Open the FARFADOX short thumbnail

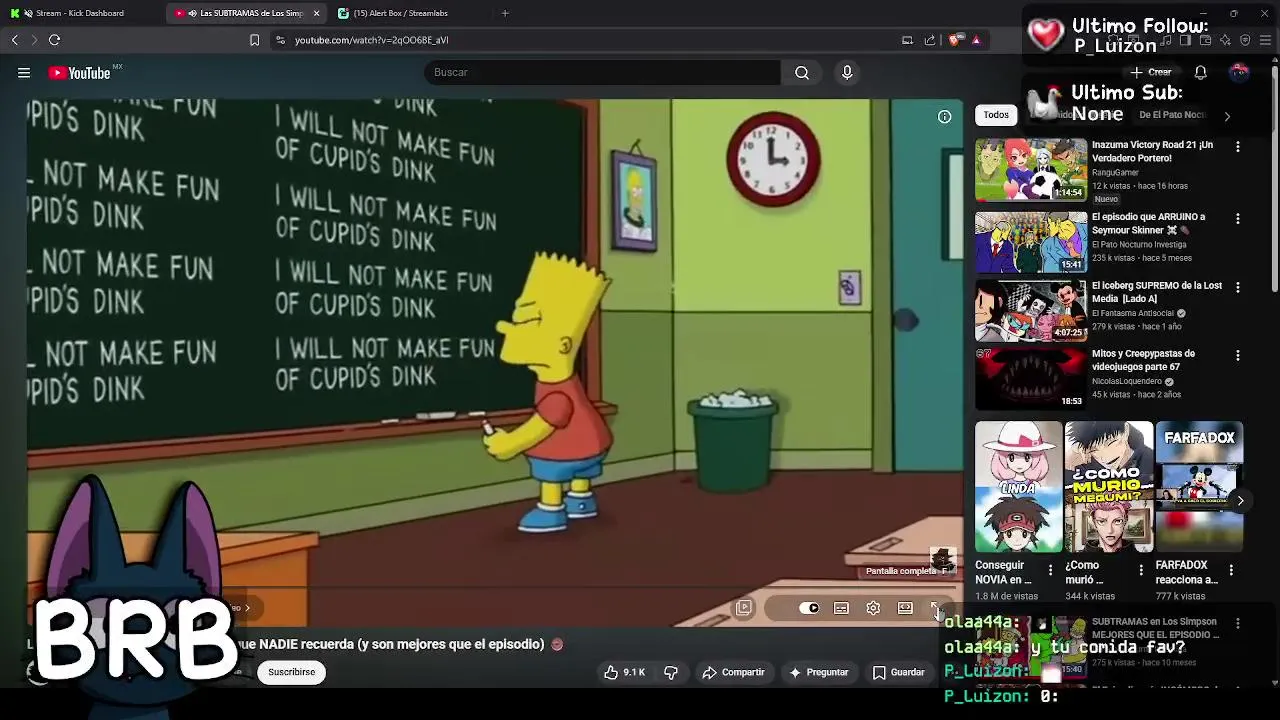1199,487
